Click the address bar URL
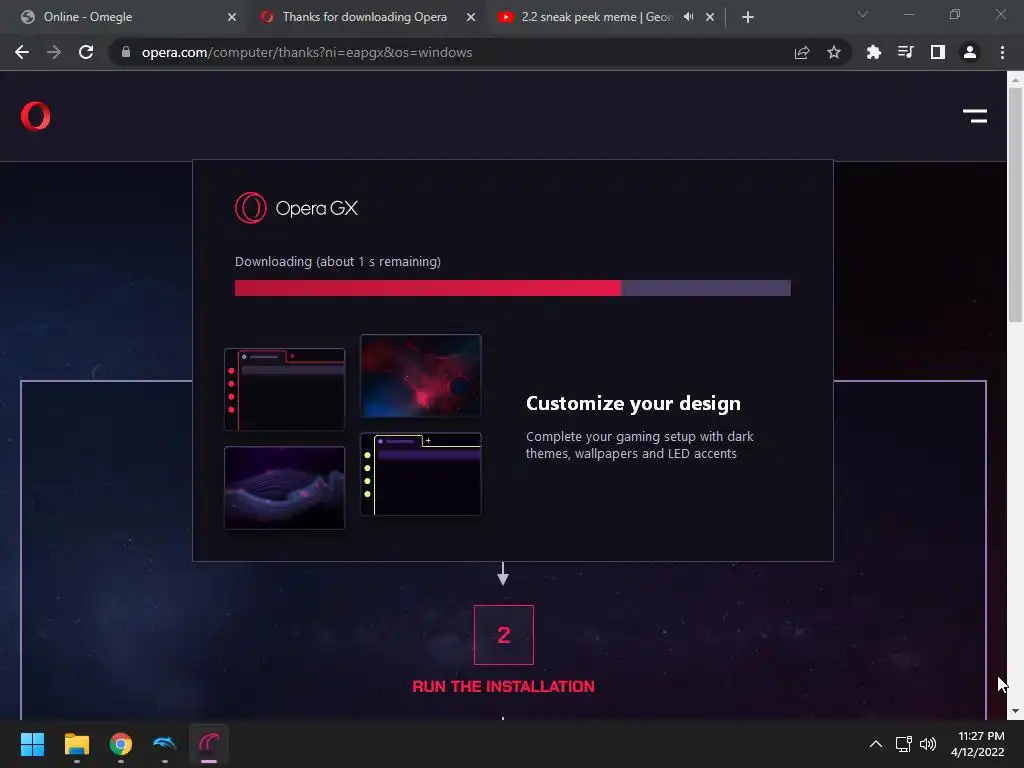The image size is (1024, 768). pyautogui.click(x=307, y=52)
